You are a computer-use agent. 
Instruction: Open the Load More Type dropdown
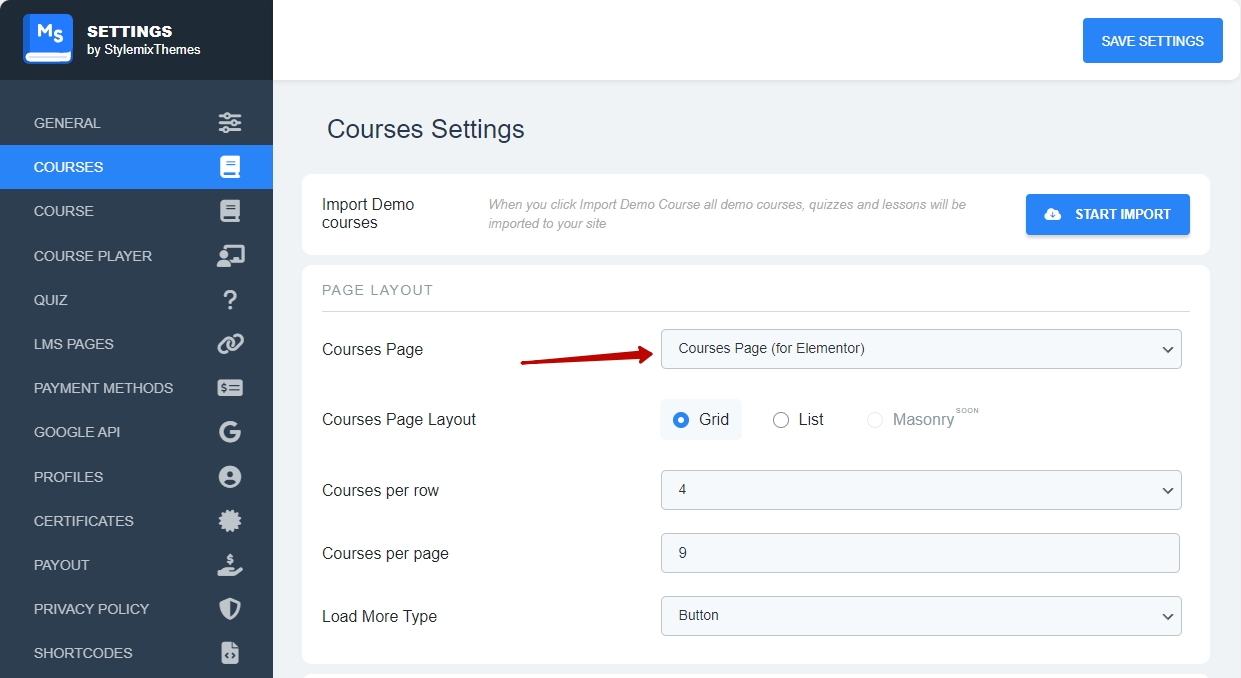click(x=920, y=616)
